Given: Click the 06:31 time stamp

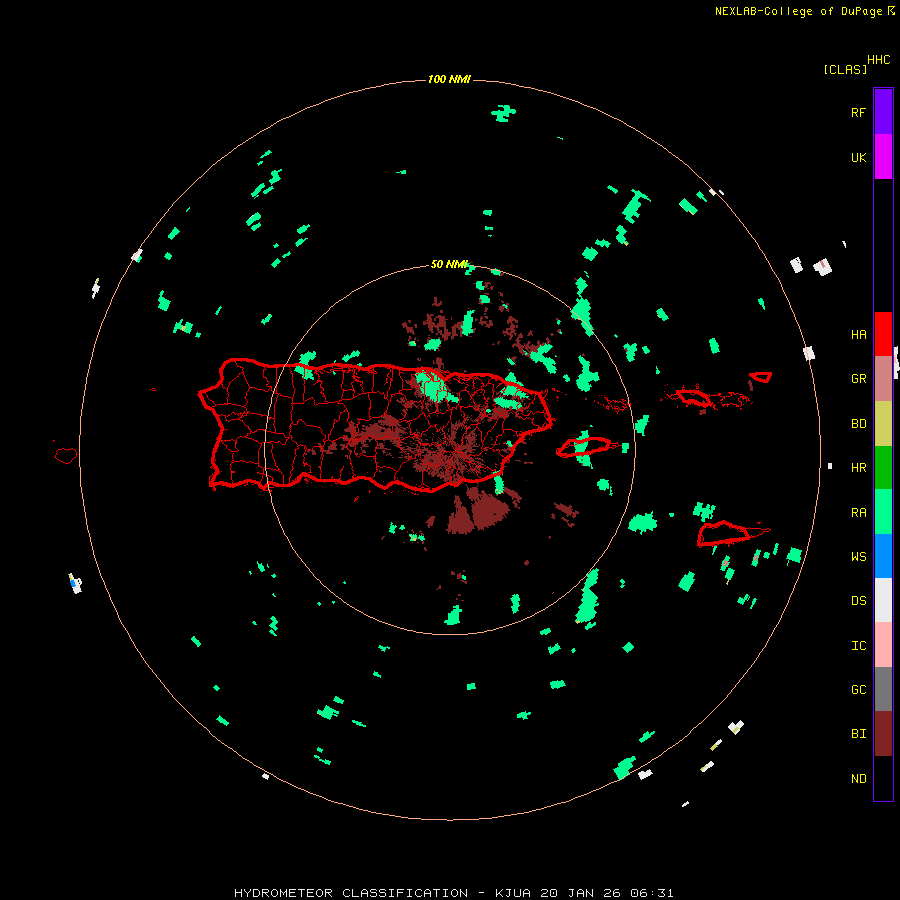Looking at the screenshot, I should tap(651, 893).
